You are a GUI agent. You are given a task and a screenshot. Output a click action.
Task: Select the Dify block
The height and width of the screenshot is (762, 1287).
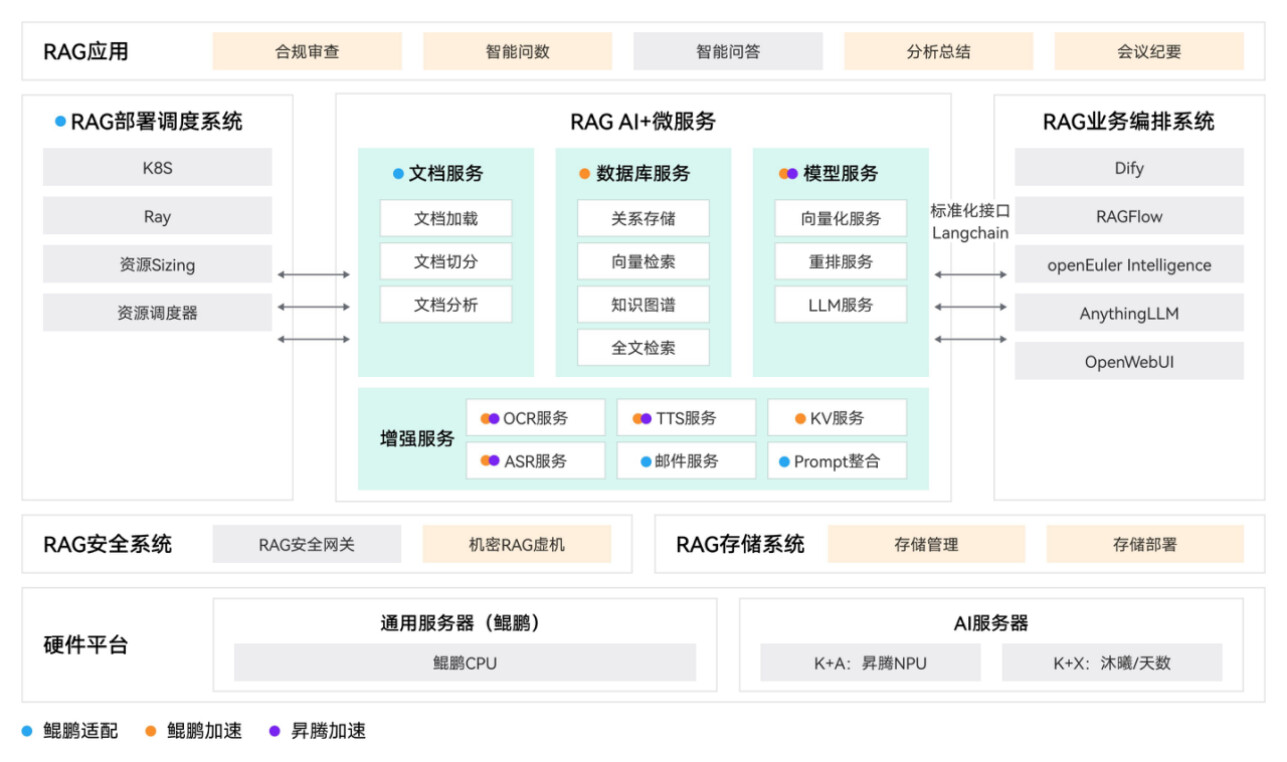(1129, 168)
